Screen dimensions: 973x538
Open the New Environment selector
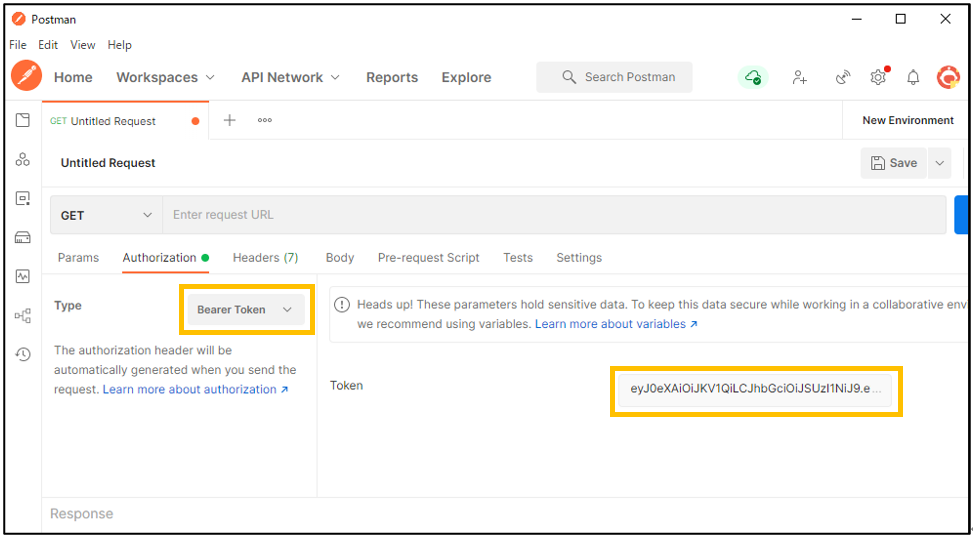tap(908, 120)
